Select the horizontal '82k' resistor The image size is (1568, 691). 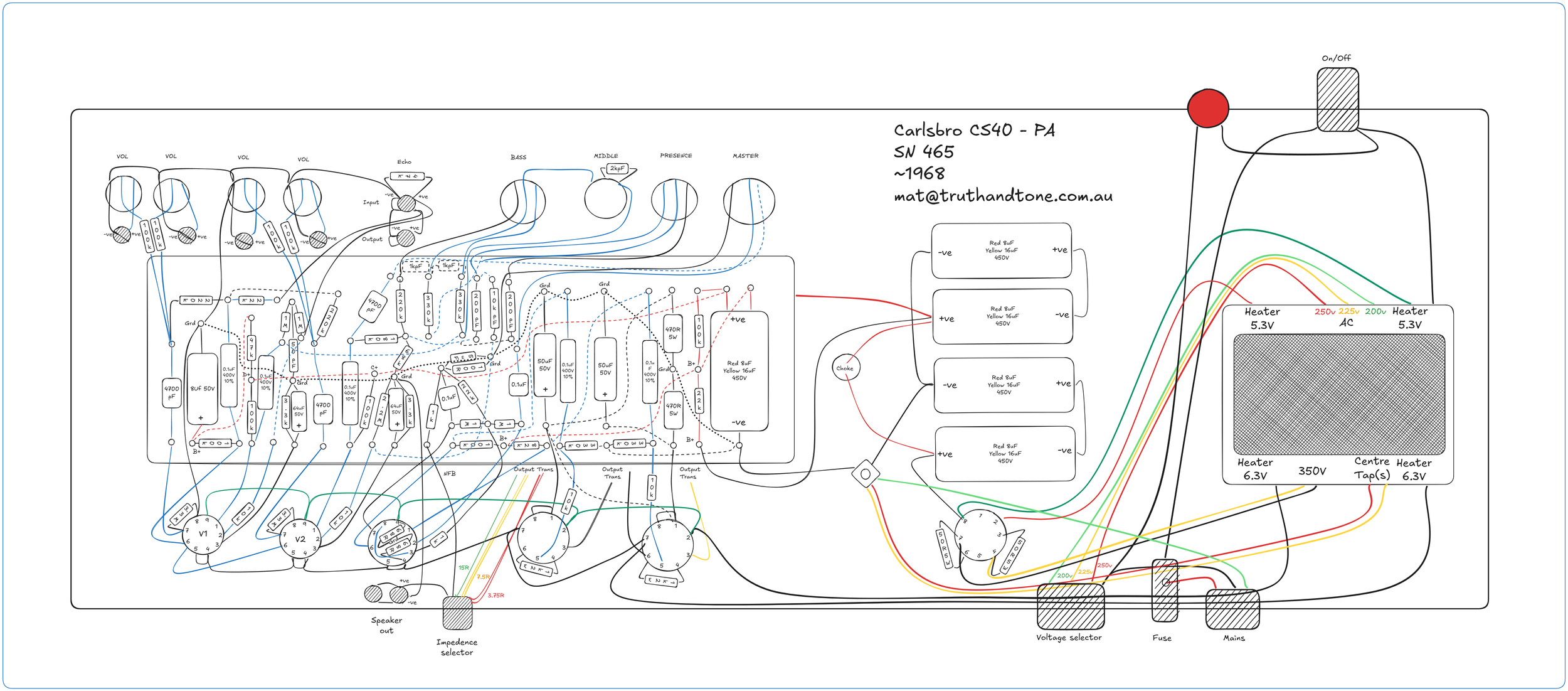click(x=526, y=446)
